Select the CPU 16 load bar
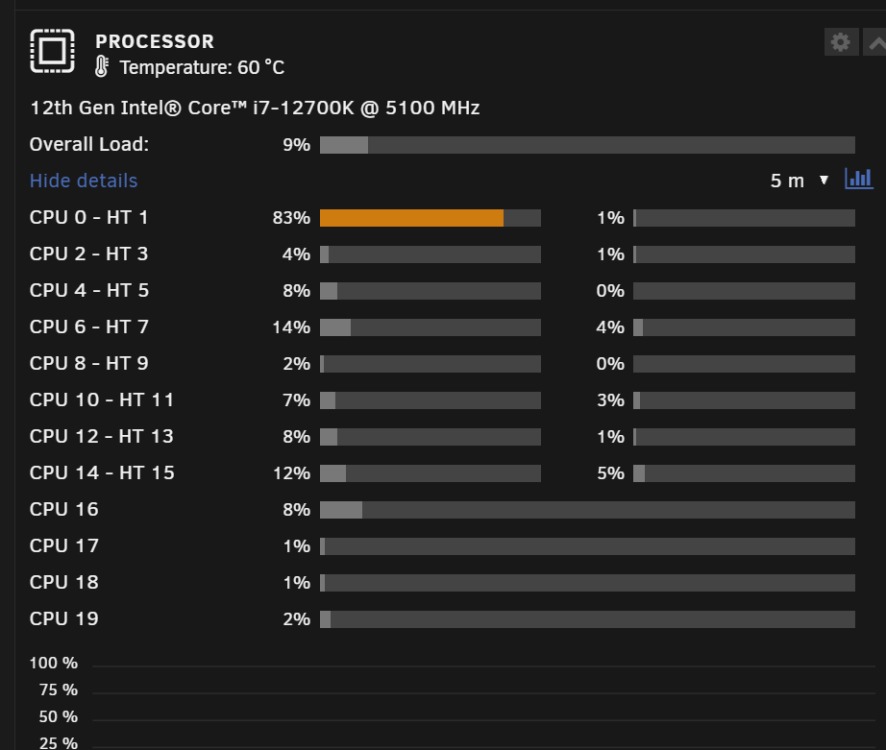 click(x=587, y=510)
